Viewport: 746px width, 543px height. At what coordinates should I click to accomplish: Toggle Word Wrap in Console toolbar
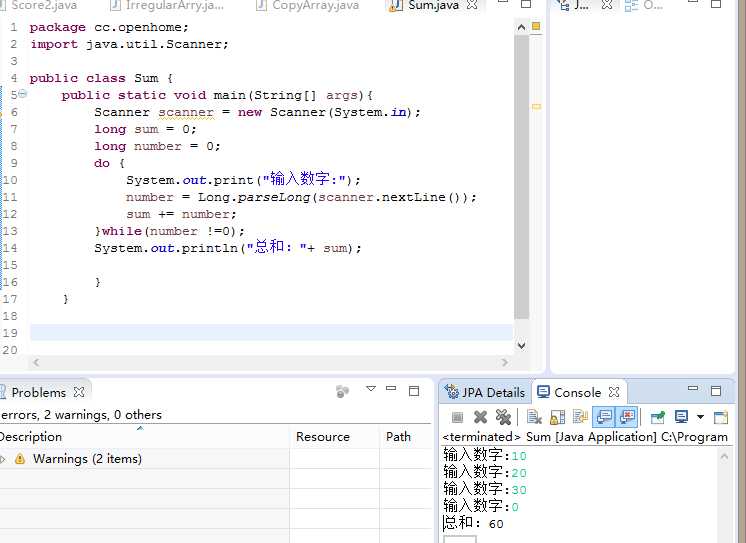580,417
